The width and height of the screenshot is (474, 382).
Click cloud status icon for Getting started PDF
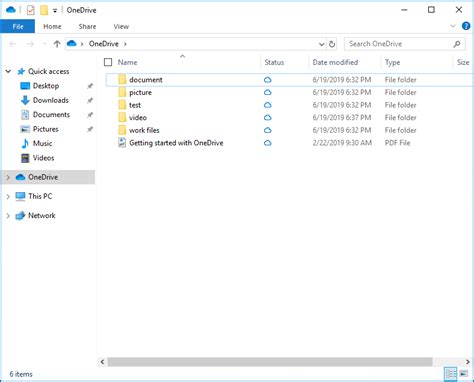pyautogui.click(x=267, y=143)
